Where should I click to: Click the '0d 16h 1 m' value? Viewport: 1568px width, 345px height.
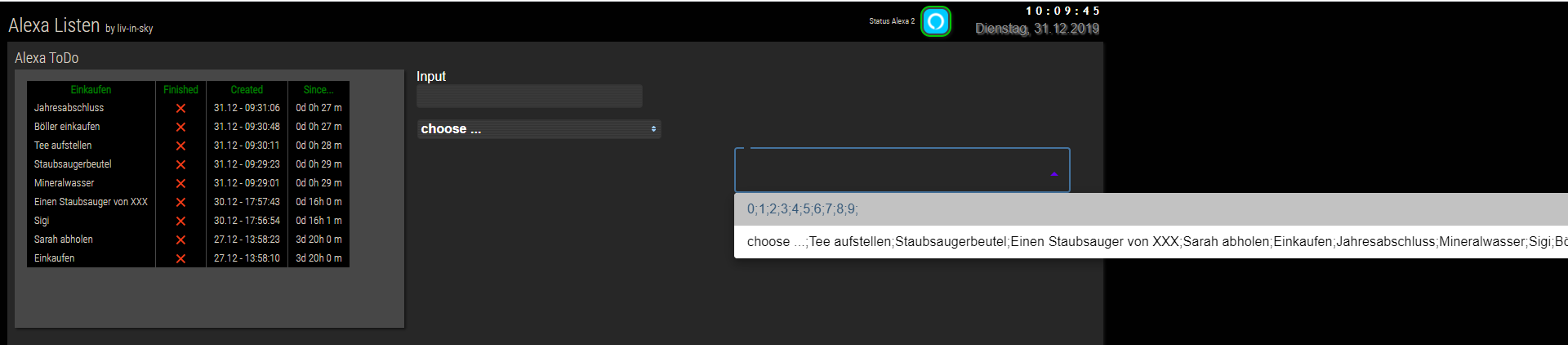click(318, 221)
